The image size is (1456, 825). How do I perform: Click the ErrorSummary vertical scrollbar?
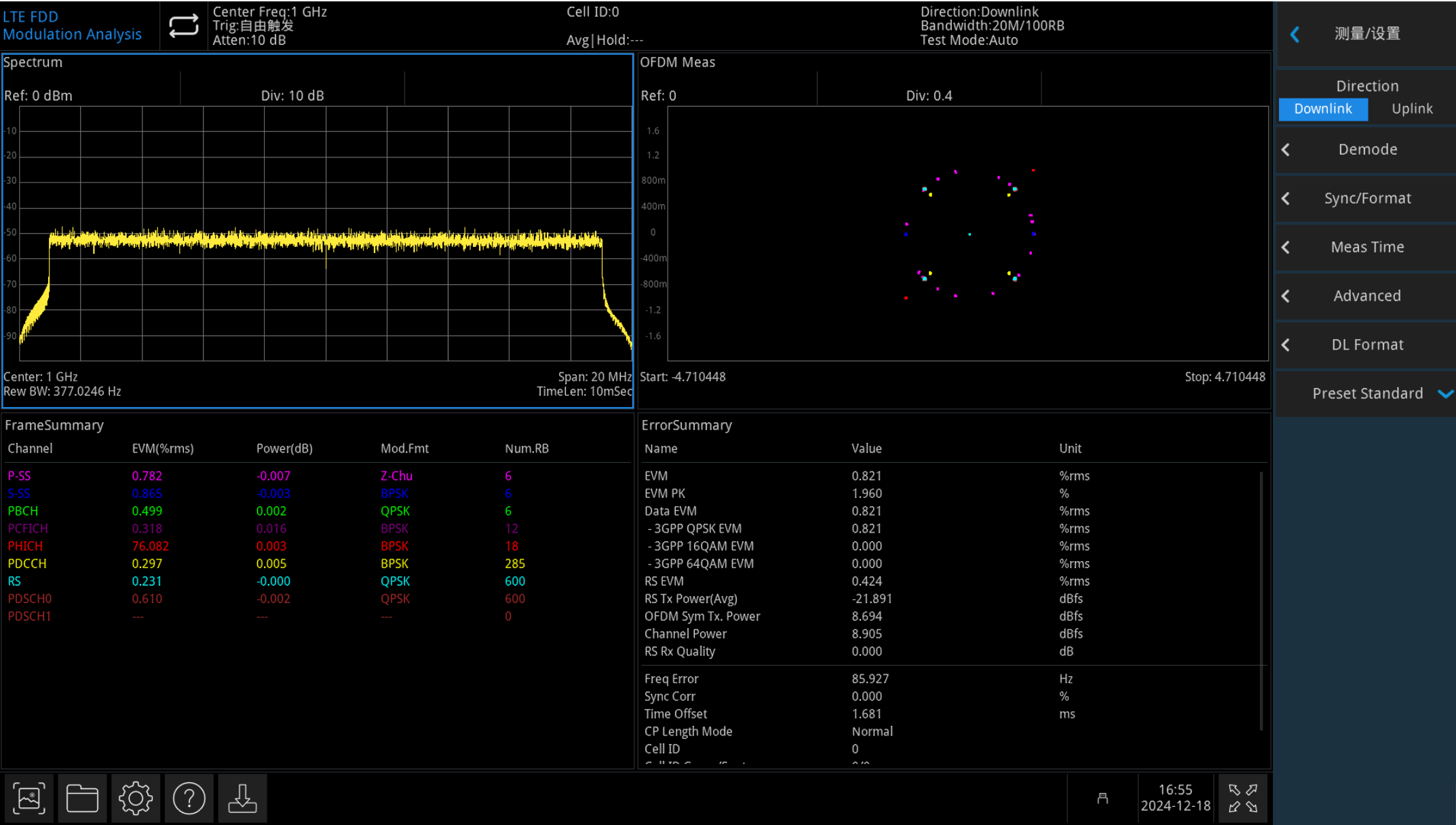(x=1261, y=601)
